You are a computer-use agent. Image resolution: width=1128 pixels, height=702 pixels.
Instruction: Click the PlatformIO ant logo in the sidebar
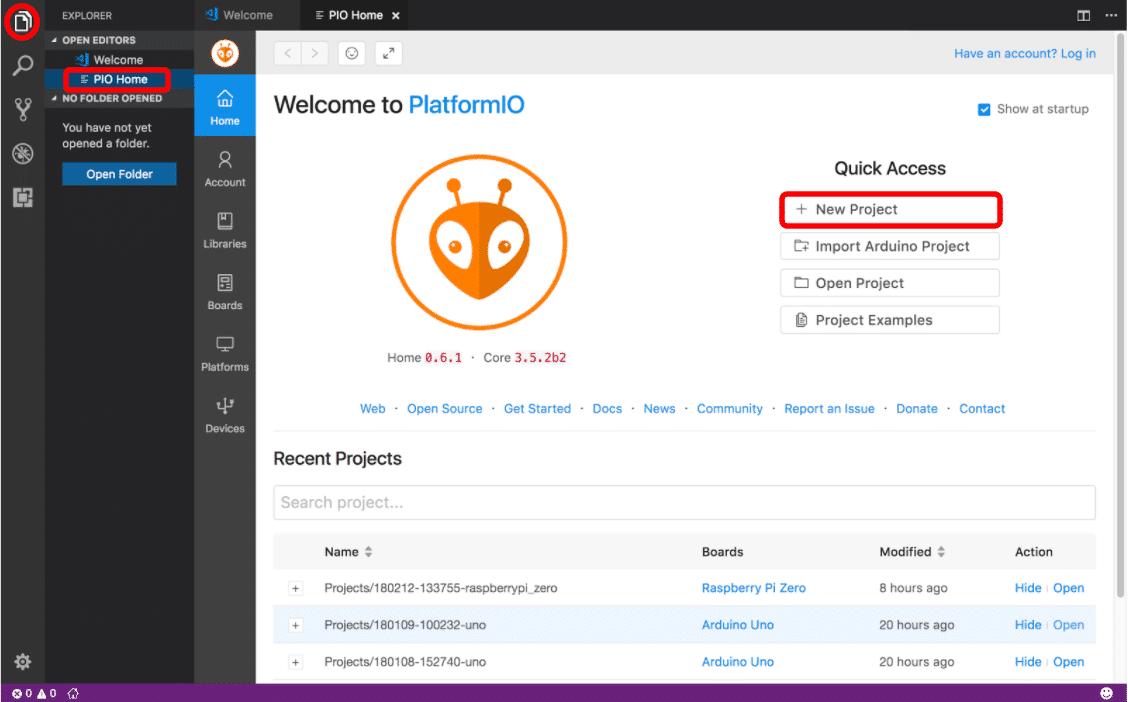click(x=224, y=53)
